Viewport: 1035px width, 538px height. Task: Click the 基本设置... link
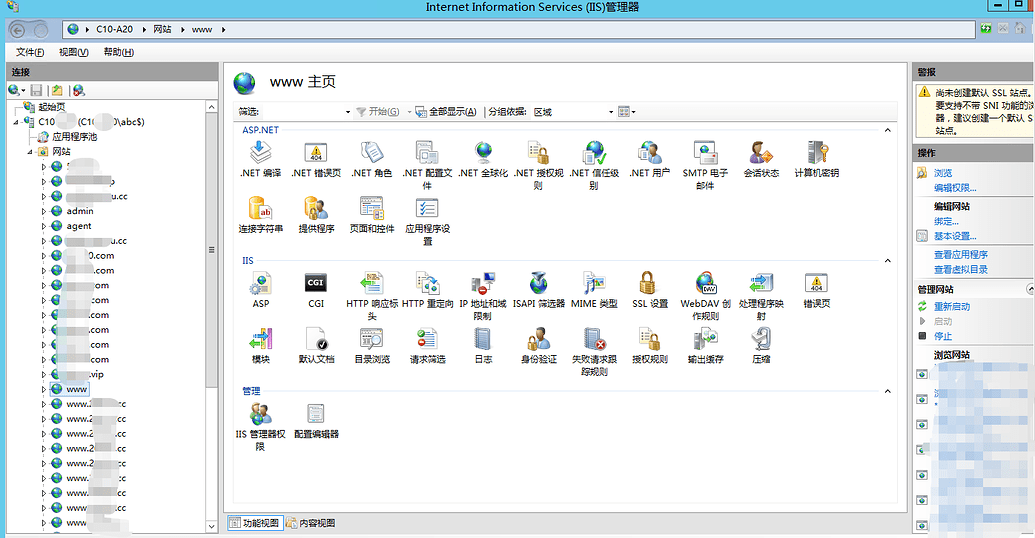click(954, 236)
